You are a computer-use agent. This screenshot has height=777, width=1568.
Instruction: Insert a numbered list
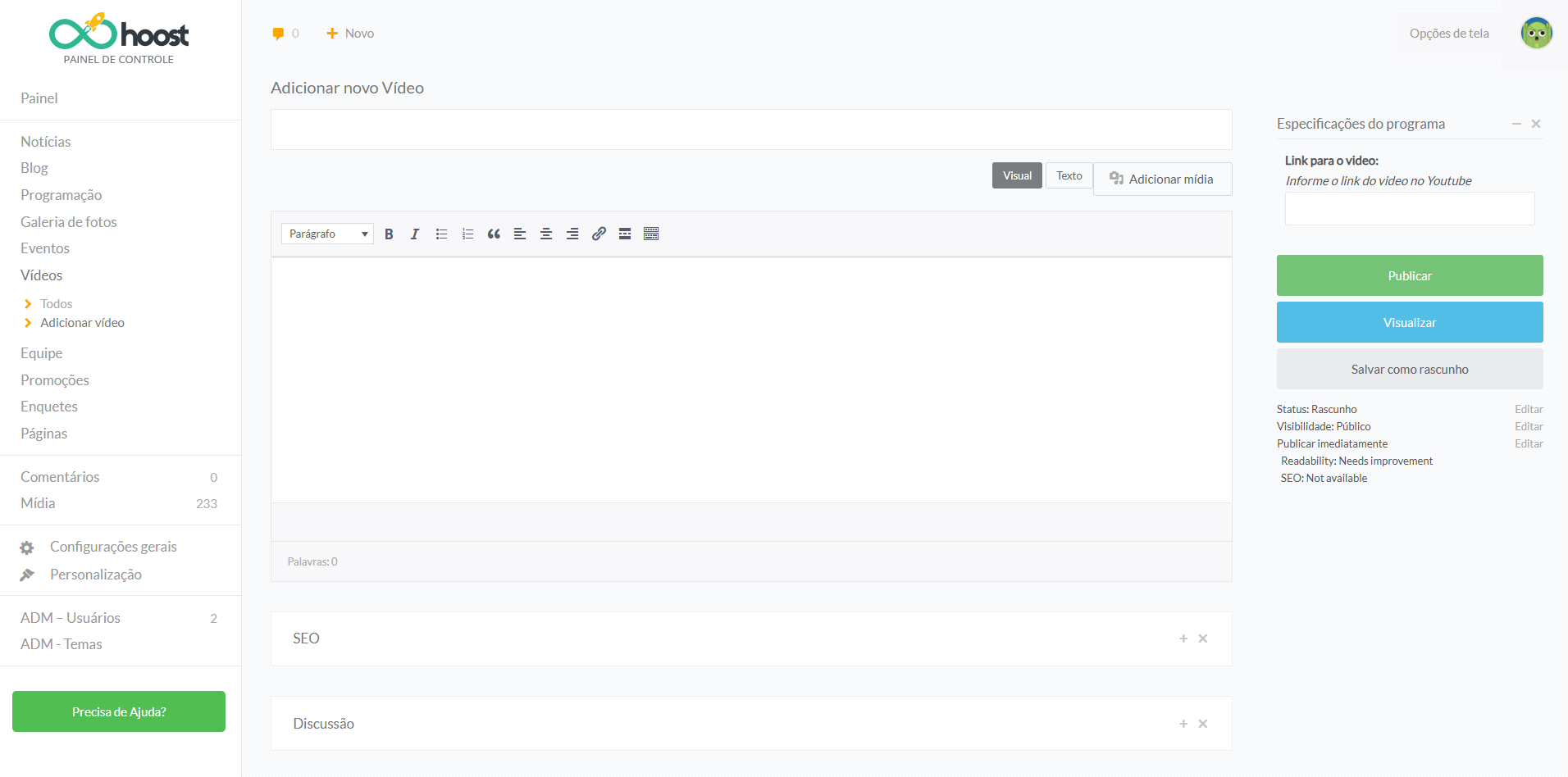tap(467, 234)
